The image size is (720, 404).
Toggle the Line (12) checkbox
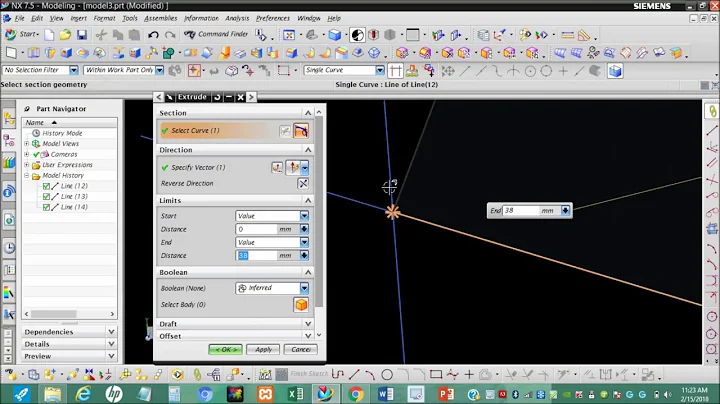46,186
